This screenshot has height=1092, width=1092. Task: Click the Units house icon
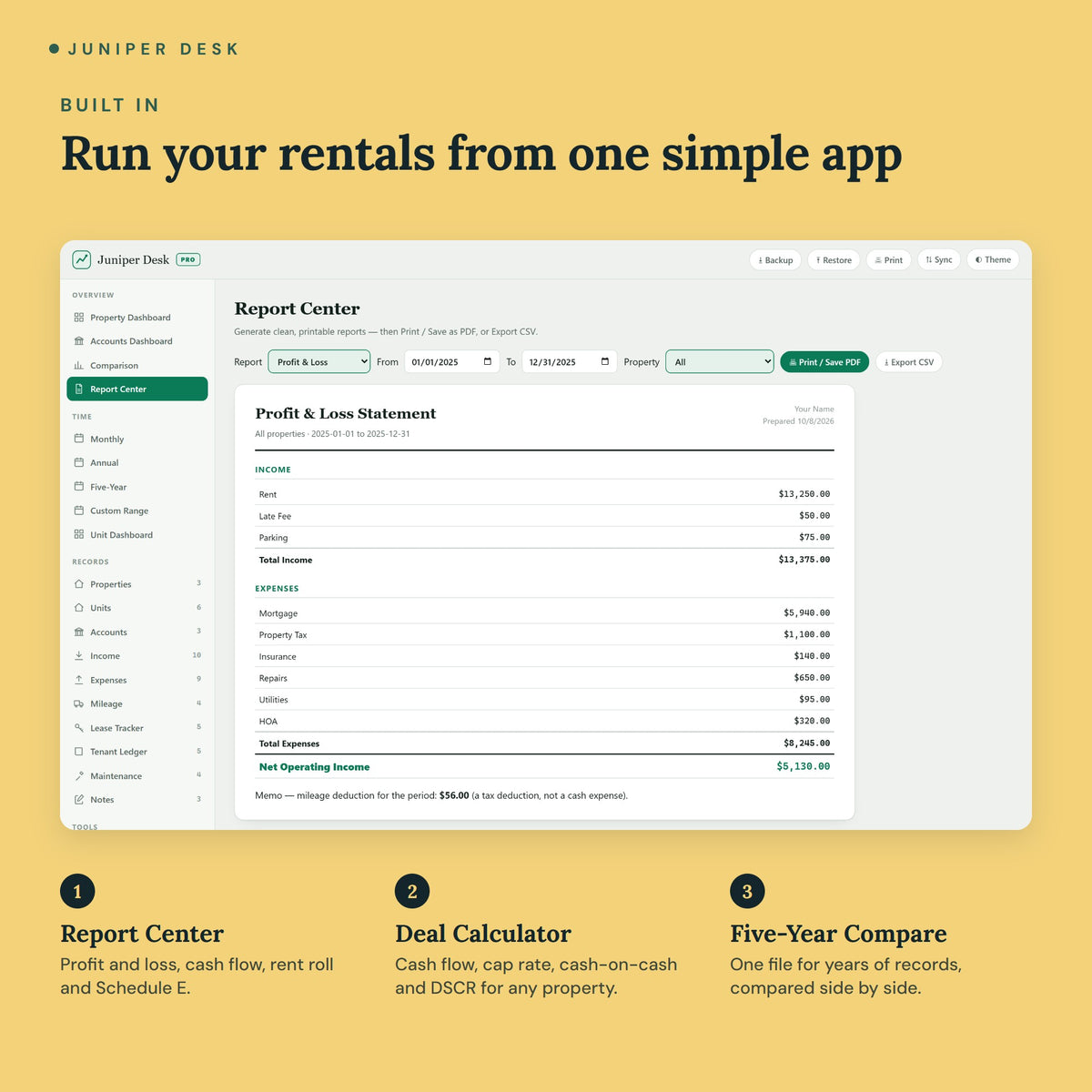pos(79,608)
